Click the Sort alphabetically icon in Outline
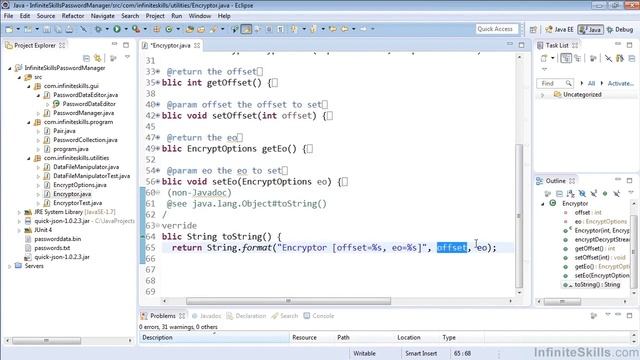 571,193
